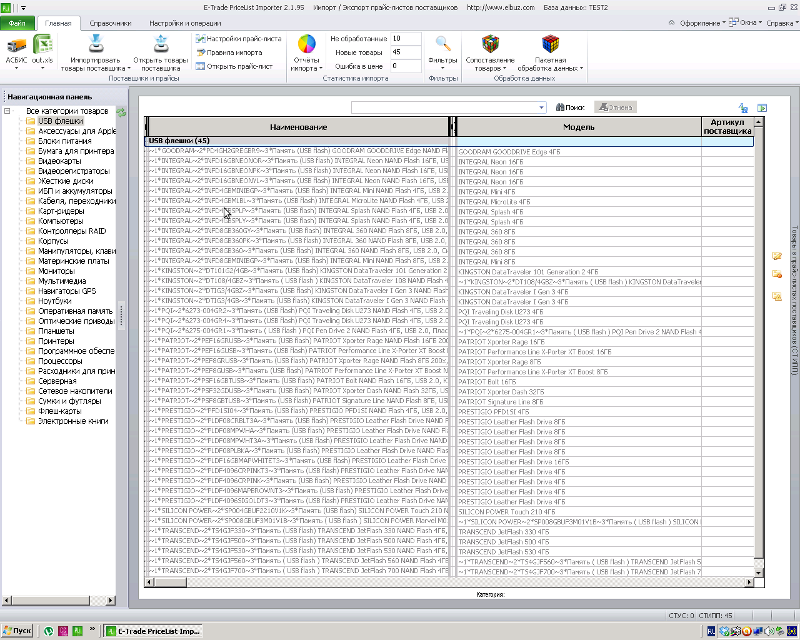This screenshot has width=800, height=640.
Task: Click the refresh icon beside category tree
Action: click(121, 112)
